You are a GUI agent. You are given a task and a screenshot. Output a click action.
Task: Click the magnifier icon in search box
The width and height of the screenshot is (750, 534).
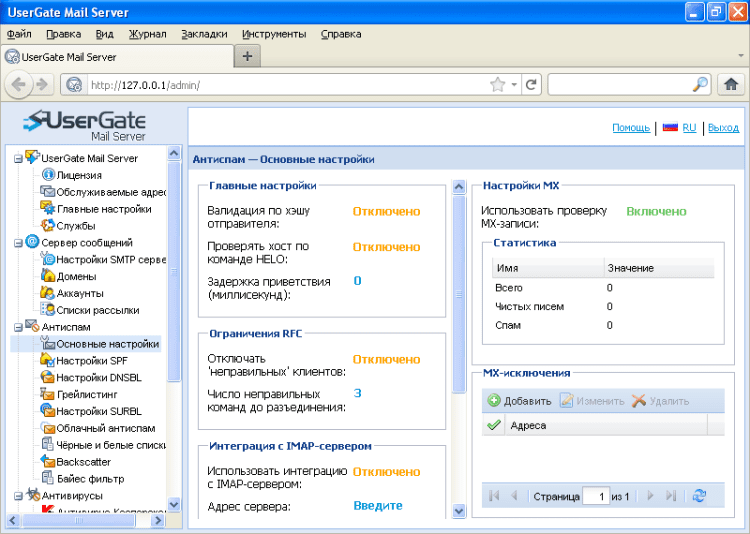(x=700, y=85)
